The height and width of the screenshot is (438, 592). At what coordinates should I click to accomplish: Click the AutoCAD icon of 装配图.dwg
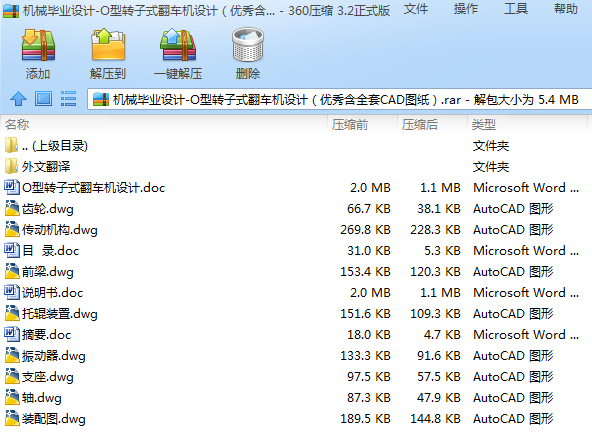[x=12, y=418]
